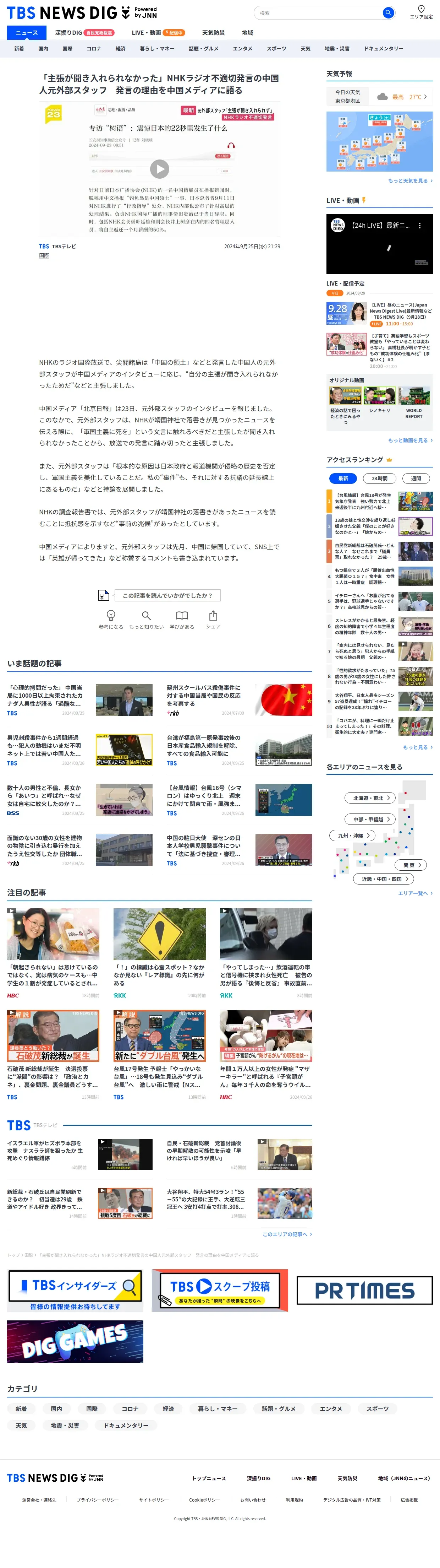Click 国際 in the top category bar

(x=67, y=49)
